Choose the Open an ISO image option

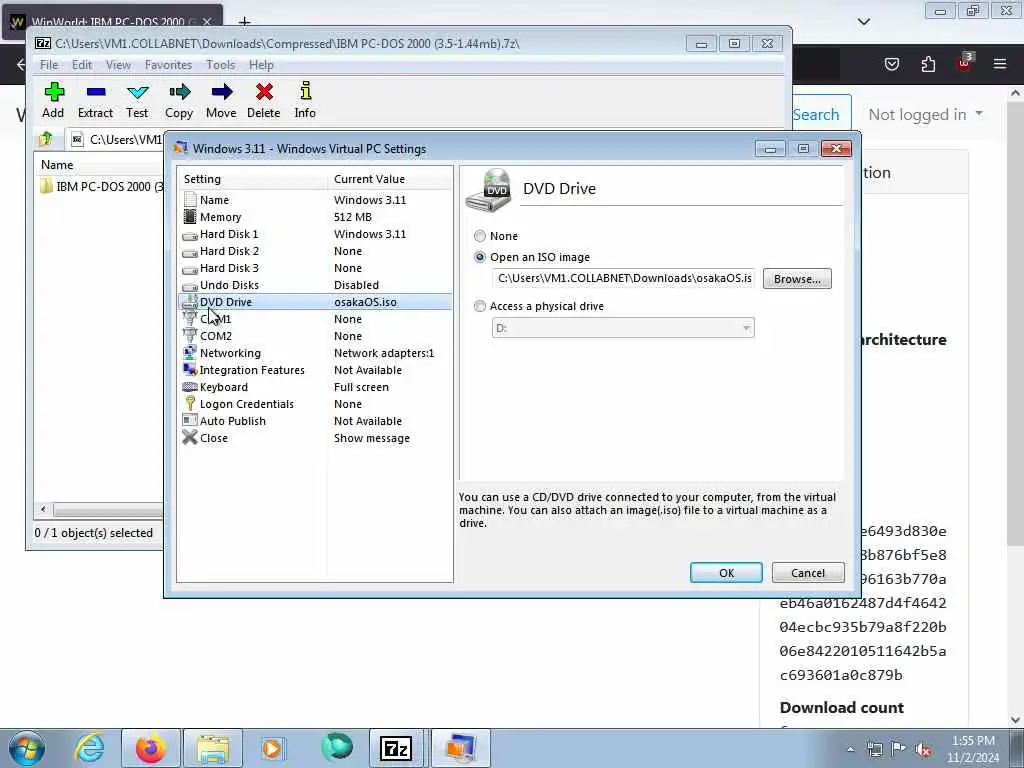click(x=480, y=257)
